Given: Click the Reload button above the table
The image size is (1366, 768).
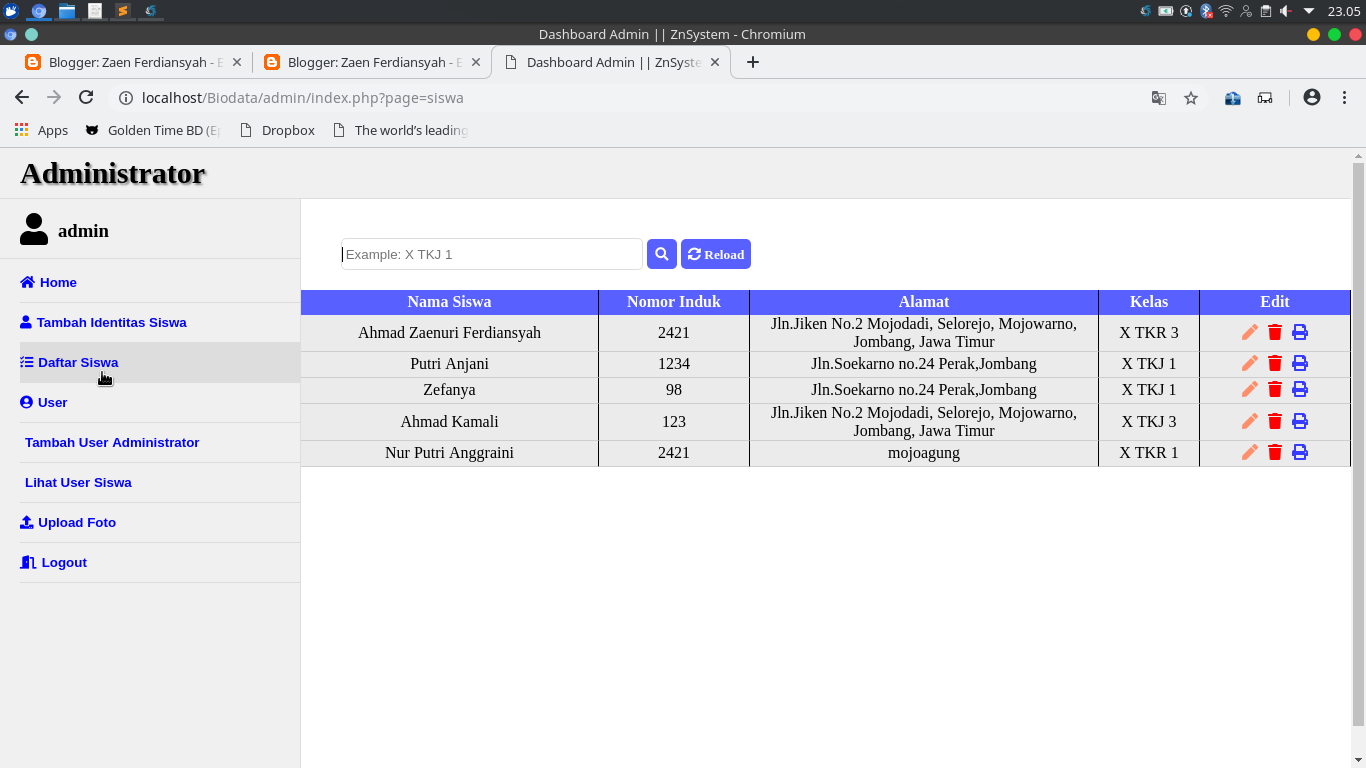Looking at the screenshot, I should [715, 253].
